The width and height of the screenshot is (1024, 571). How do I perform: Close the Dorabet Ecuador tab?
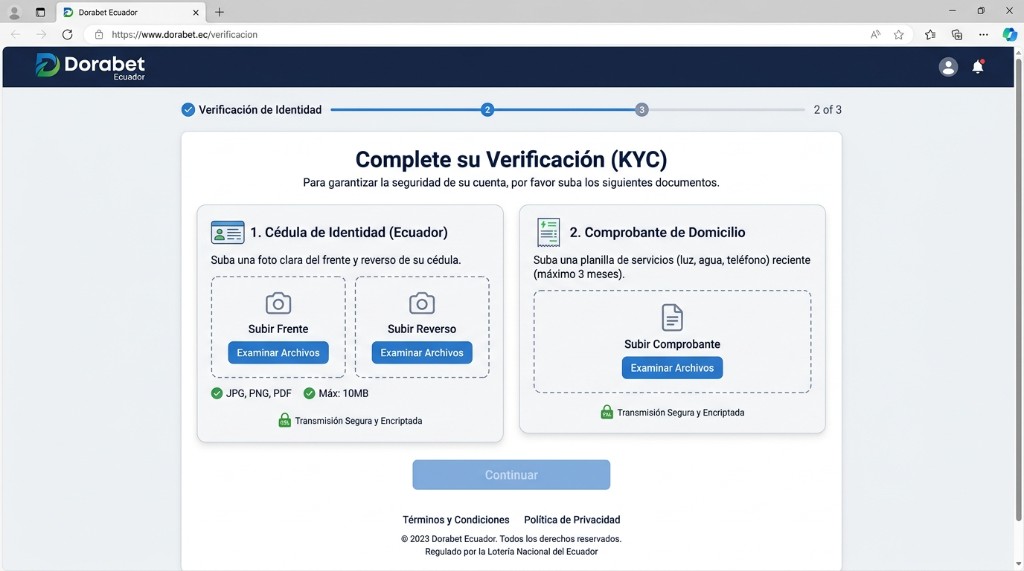pyautogui.click(x=196, y=12)
